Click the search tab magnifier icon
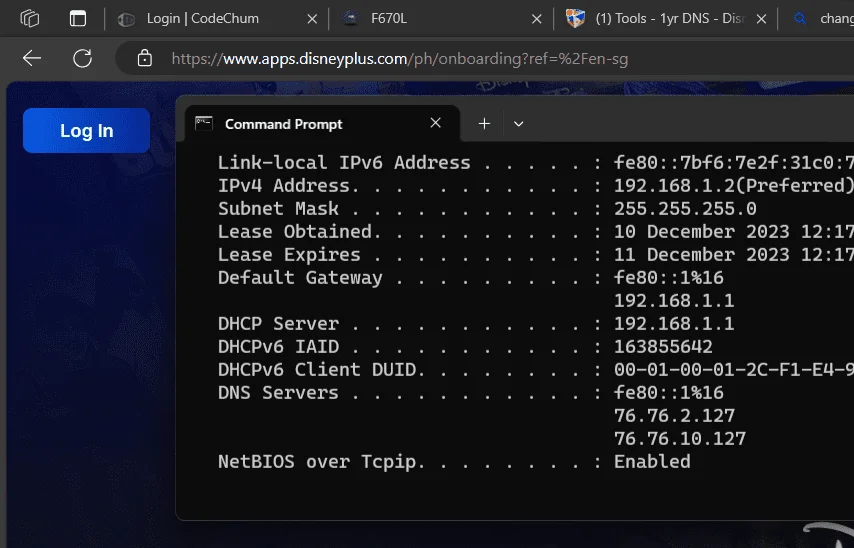 pyautogui.click(x=800, y=19)
